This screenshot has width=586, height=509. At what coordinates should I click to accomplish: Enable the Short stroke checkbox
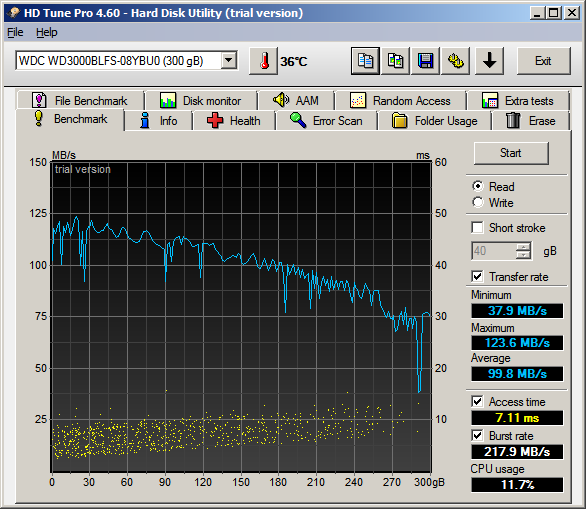click(477, 228)
